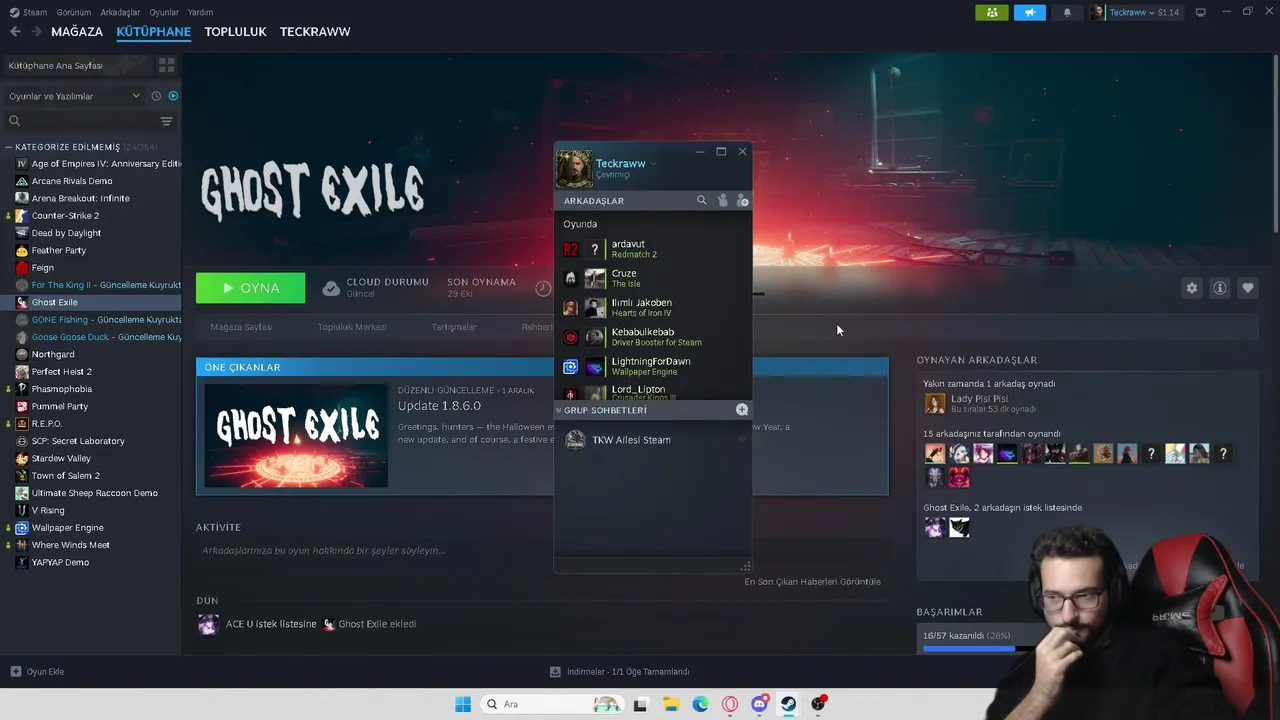Open Microsoft Edge from the taskbar

pos(701,704)
